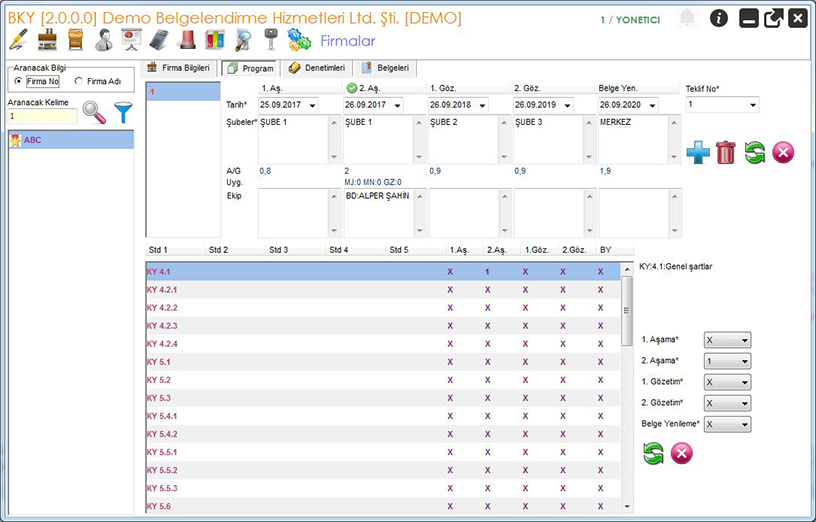This screenshot has height=522, width=816.
Task: Open the pen signing tool icon
Action: (x=18, y=40)
